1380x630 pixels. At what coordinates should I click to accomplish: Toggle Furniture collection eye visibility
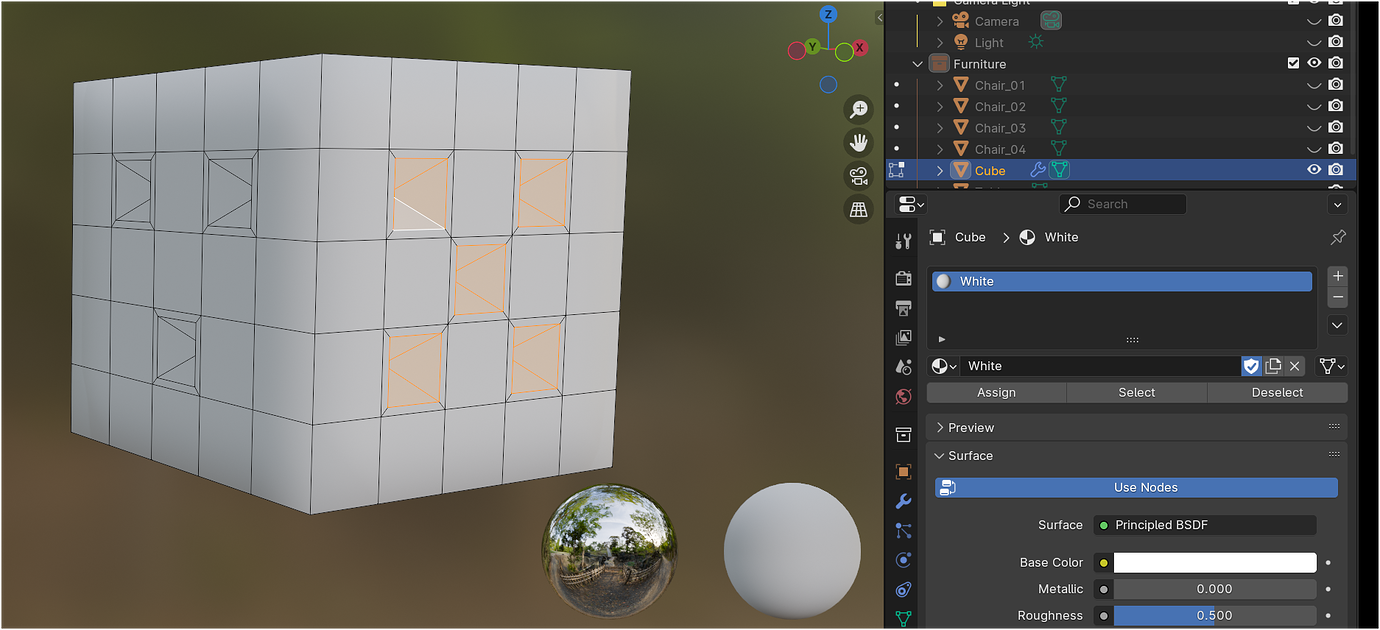pos(1314,63)
